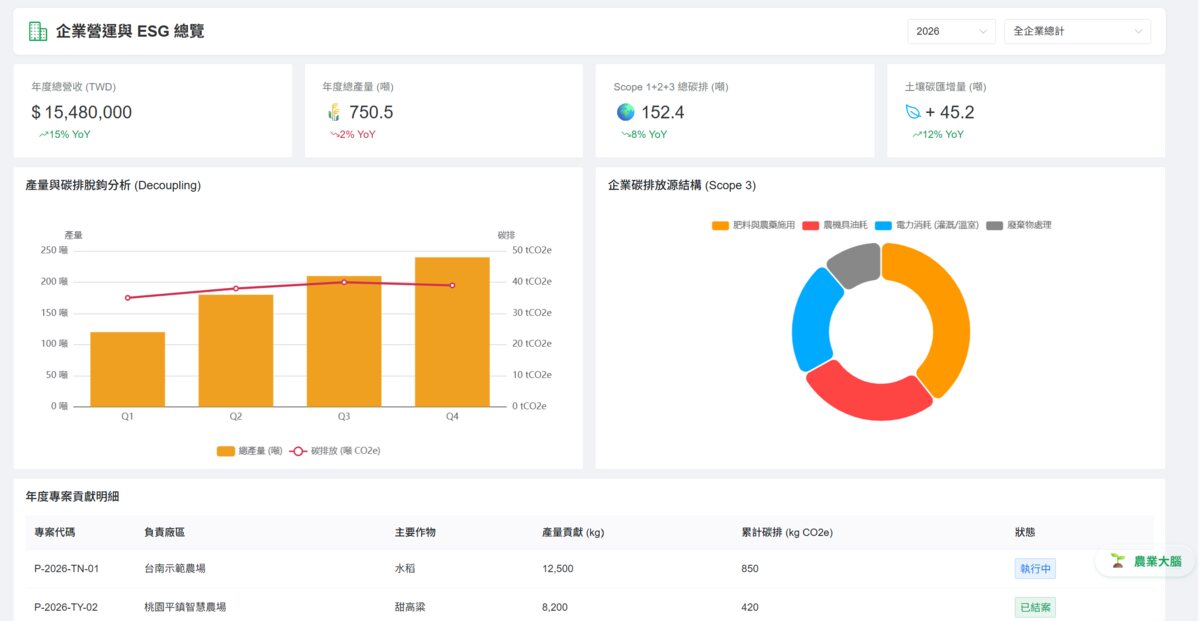Image resolution: width=1200 pixels, height=621 pixels.
Task: Toggle 電力消耗 (灌溉/溫室) legend entry
Action: [927, 225]
